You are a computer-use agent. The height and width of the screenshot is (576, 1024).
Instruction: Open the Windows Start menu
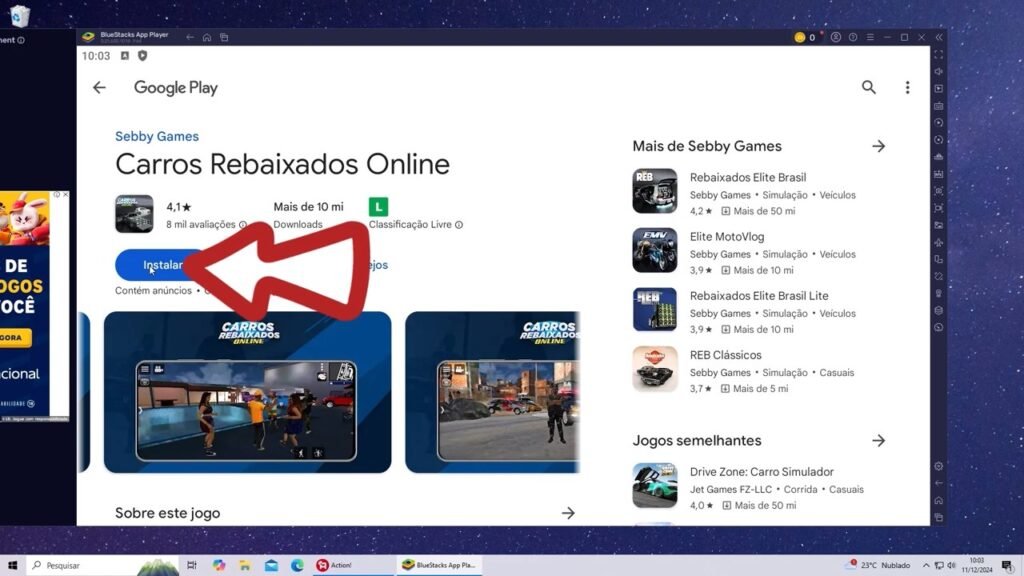[x=12, y=565]
